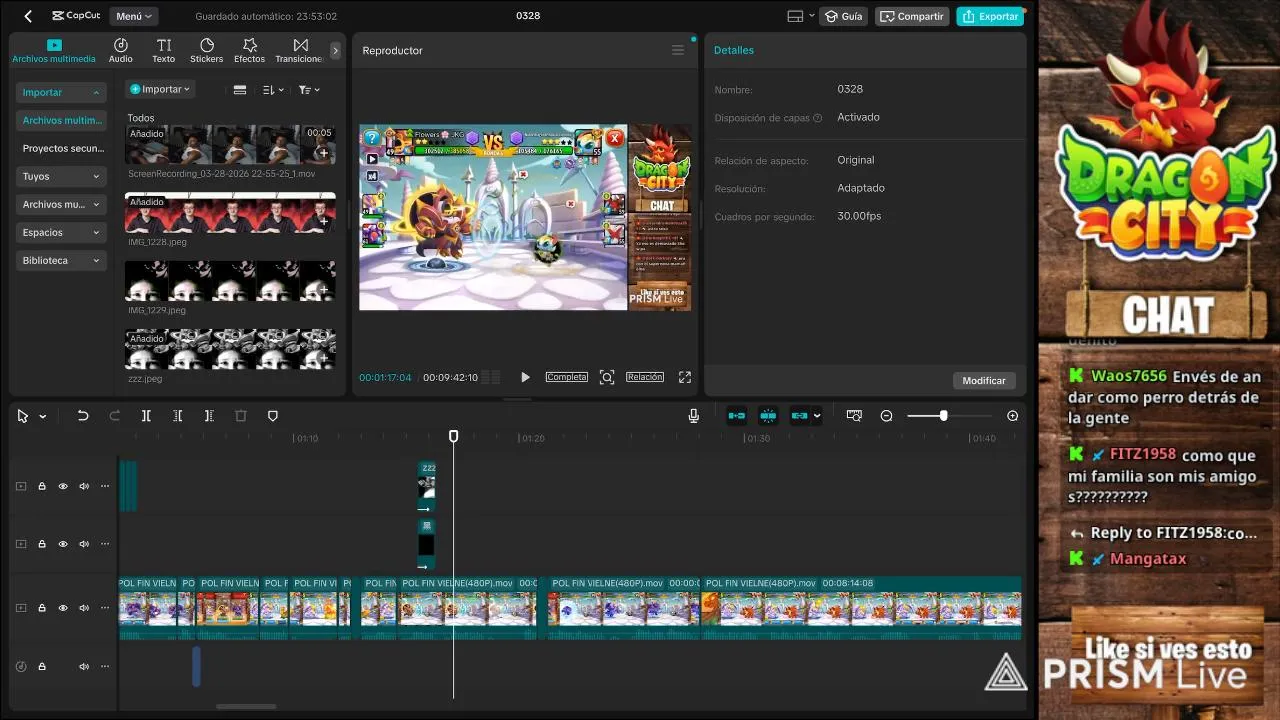The width and height of the screenshot is (1280, 720).
Task: Expand the Espacios section
Action: tap(61, 232)
